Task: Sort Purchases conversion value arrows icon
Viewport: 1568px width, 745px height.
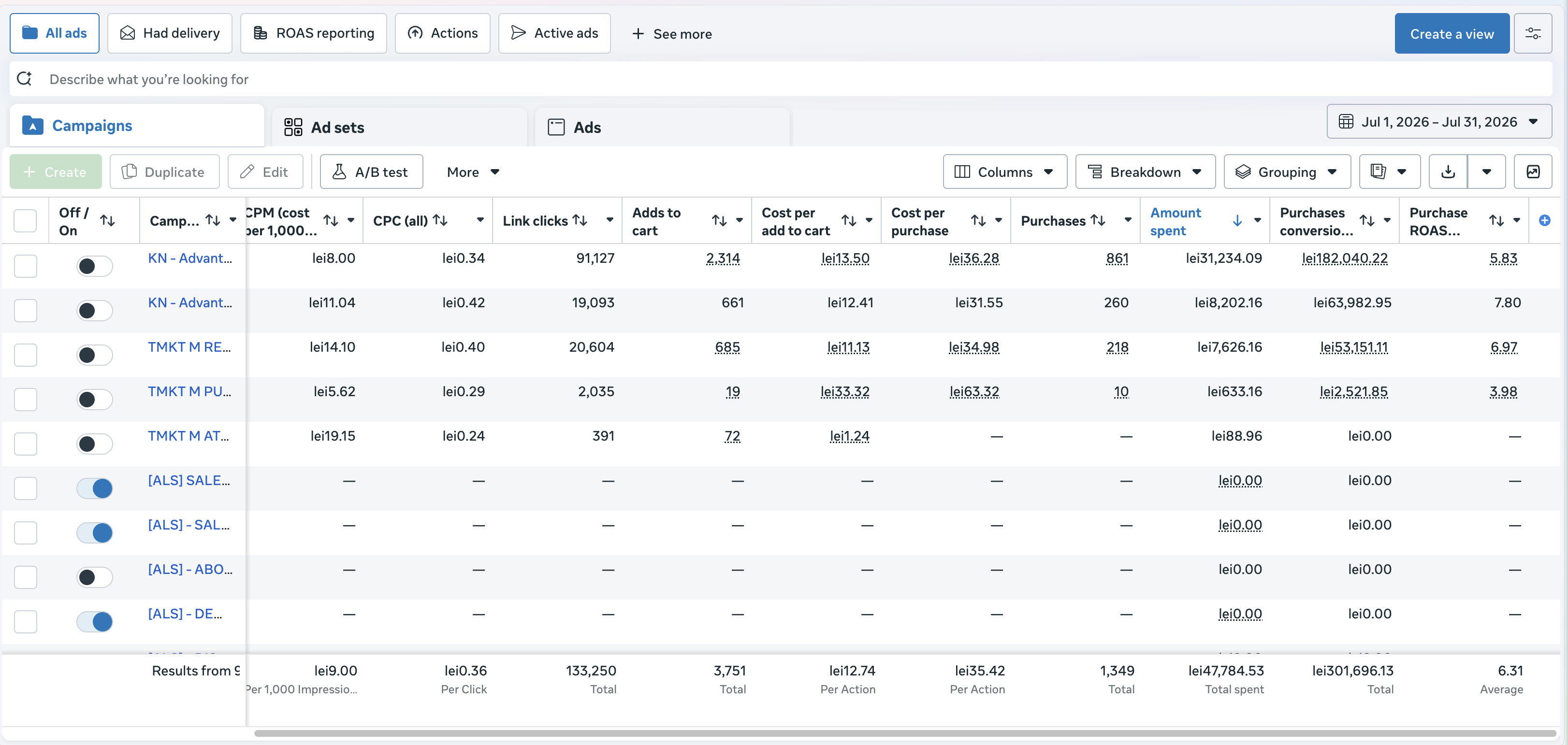Action: 1367,220
